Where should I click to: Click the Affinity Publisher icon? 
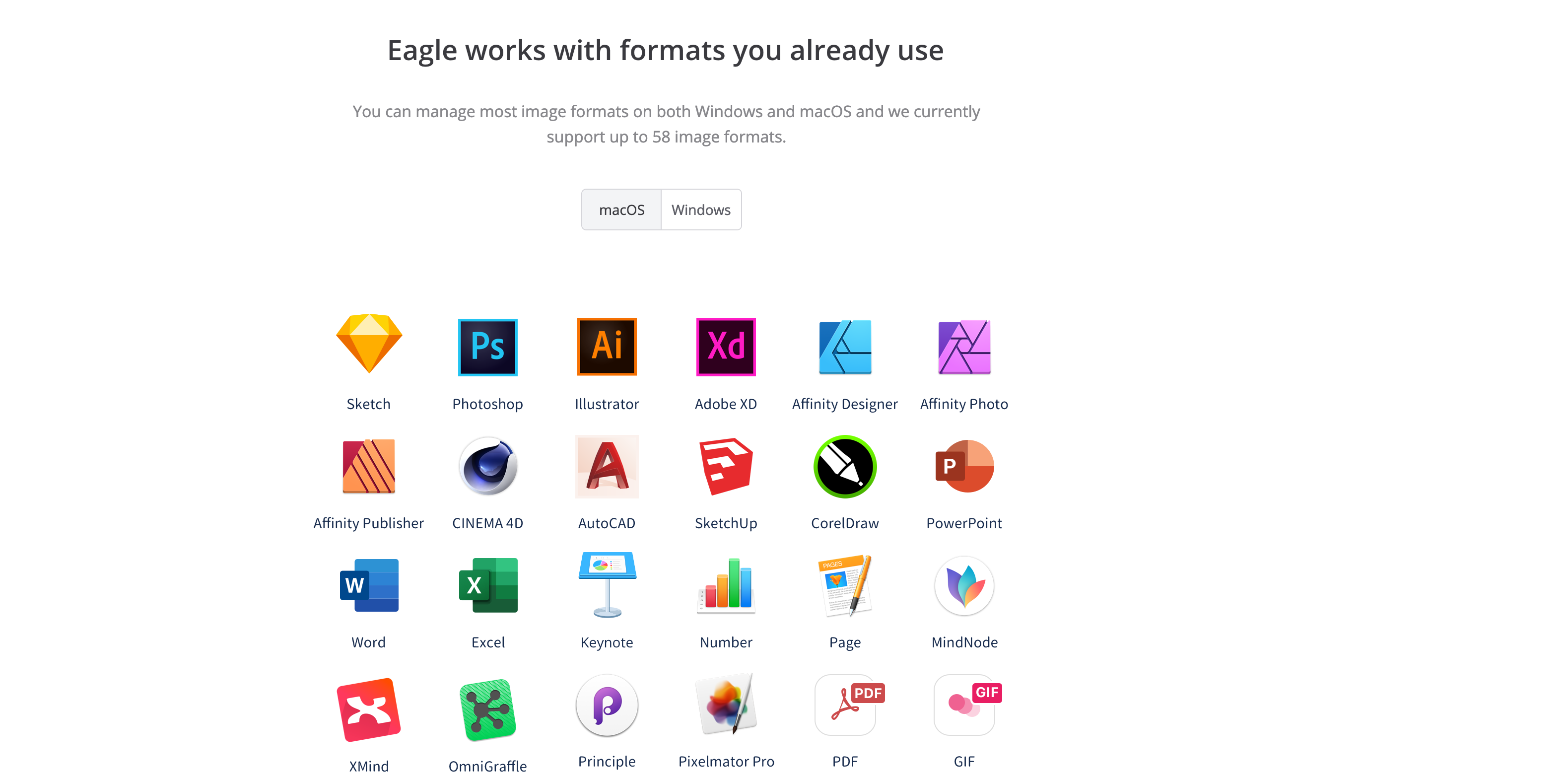(x=369, y=466)
